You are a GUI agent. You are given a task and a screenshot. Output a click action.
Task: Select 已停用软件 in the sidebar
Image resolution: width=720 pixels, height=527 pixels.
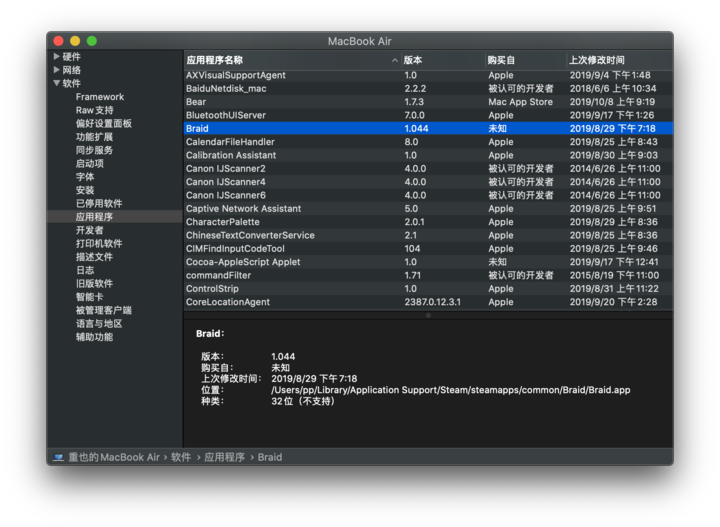pyautogui.click(x=99, y=203)
